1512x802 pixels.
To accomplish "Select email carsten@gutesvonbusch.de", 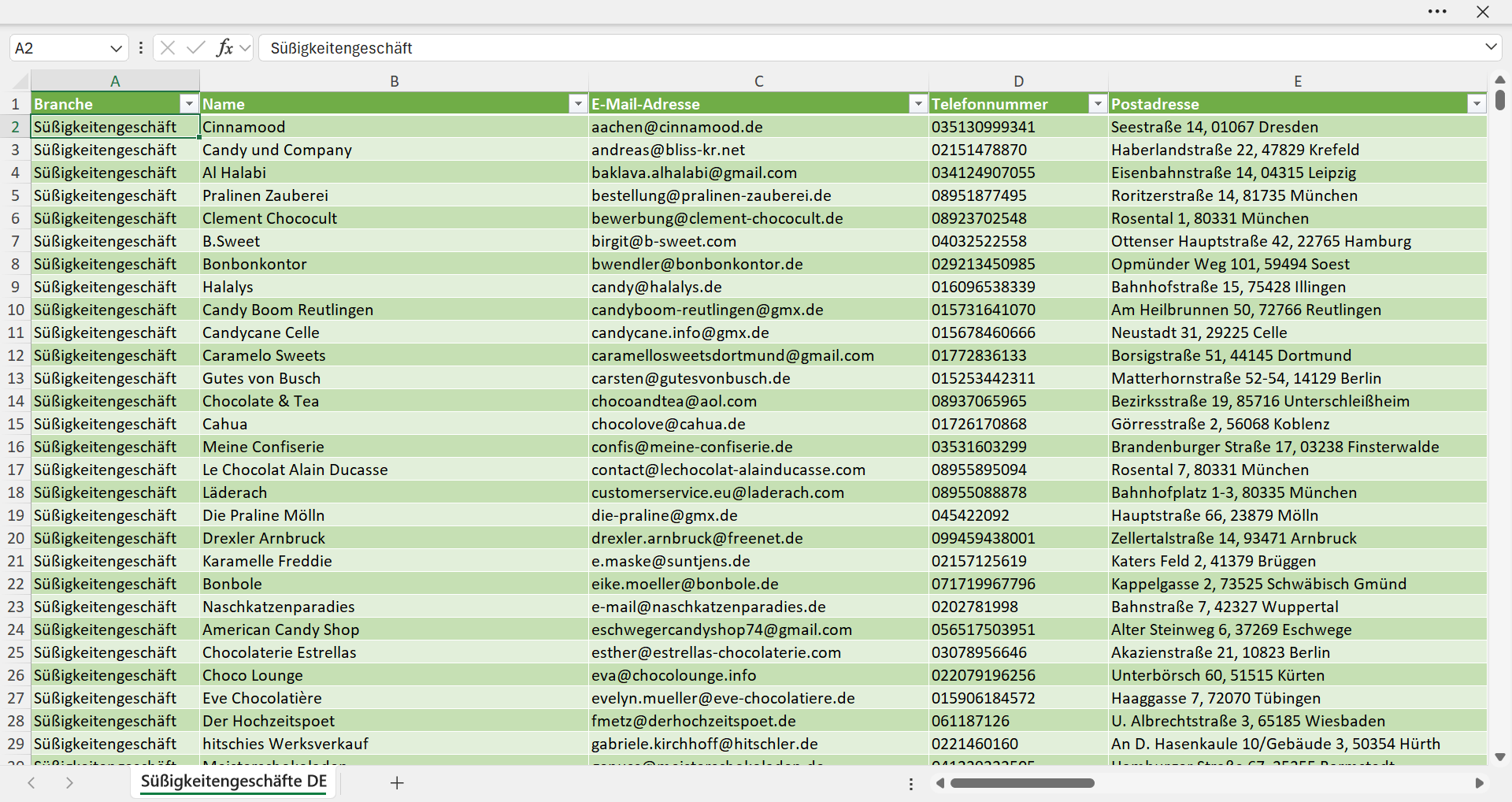I will point(758,378).
